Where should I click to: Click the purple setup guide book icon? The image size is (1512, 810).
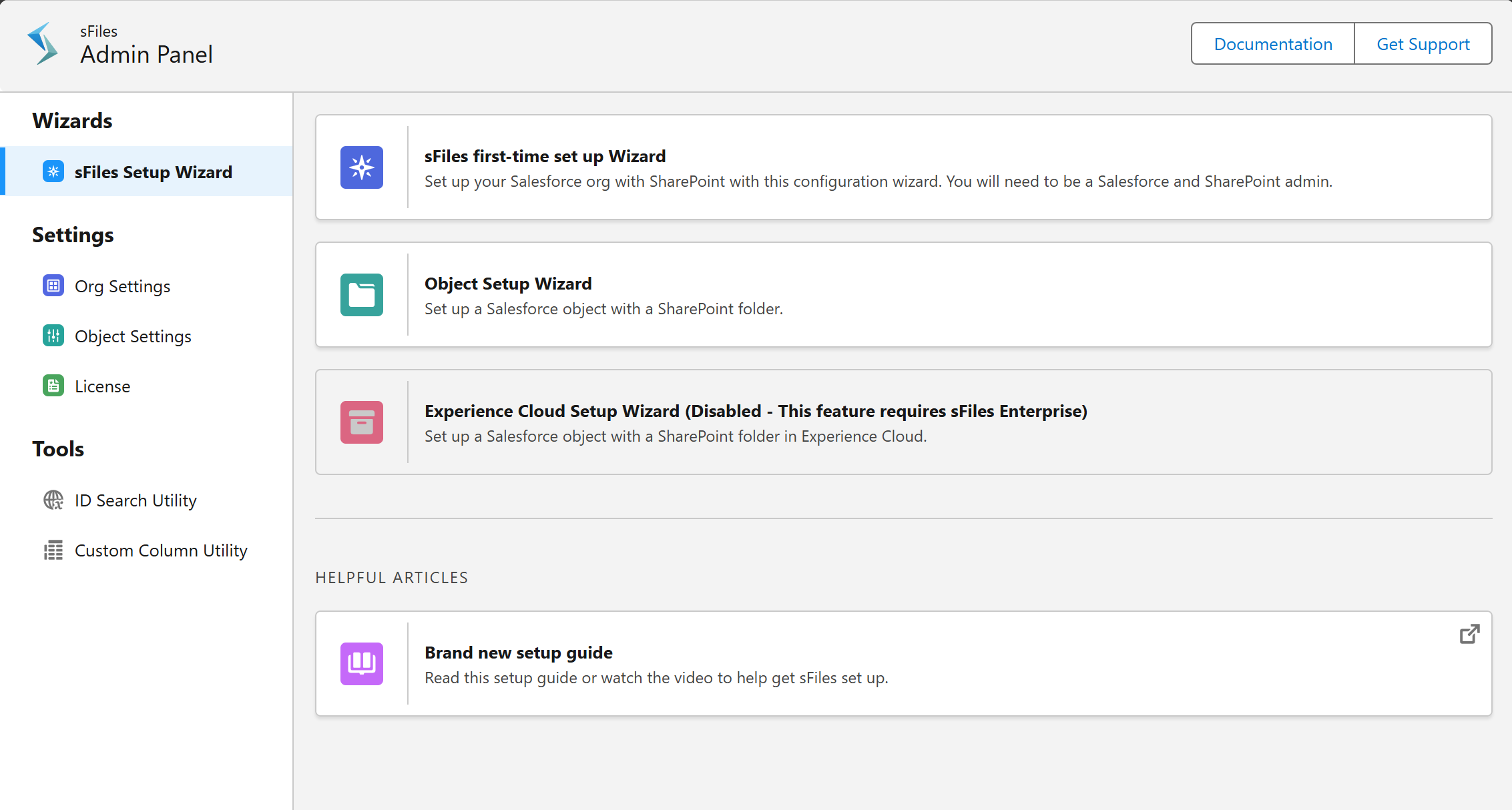point(362,664)
